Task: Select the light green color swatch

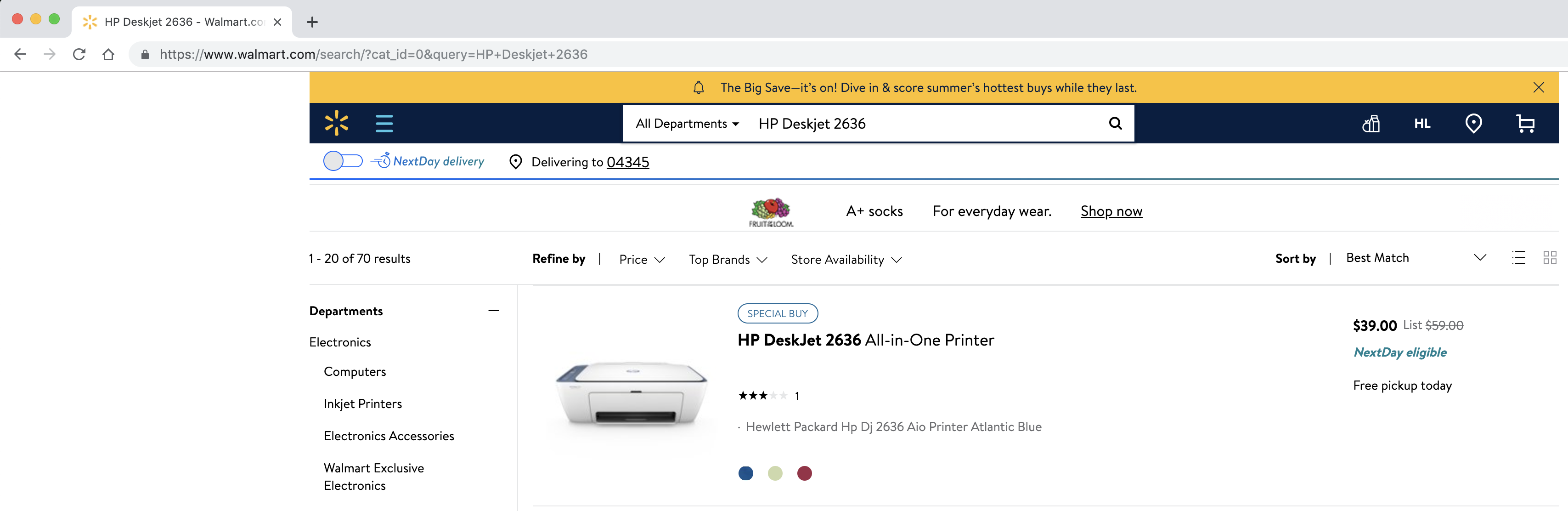Action: [774, 473]
